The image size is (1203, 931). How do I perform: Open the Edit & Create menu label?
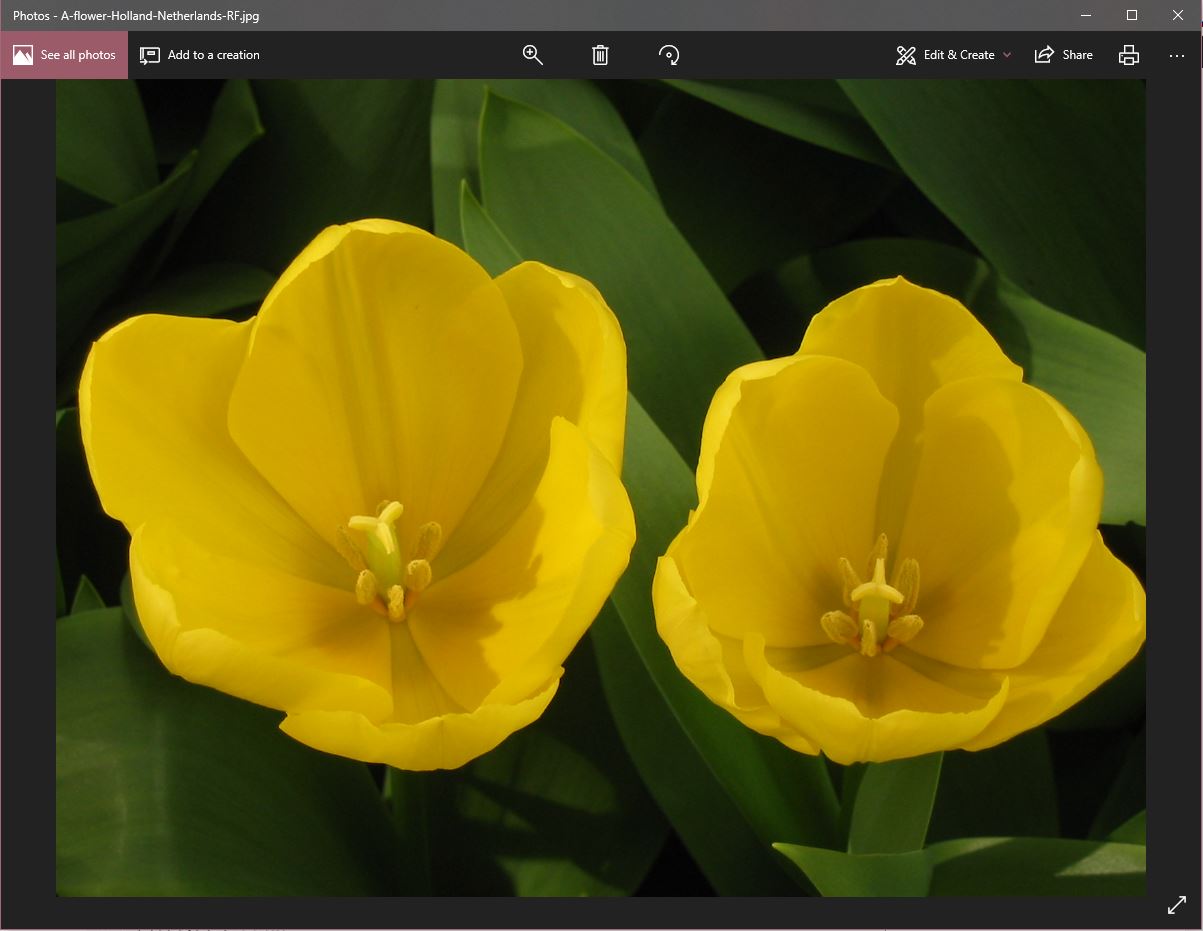[958, 55]
